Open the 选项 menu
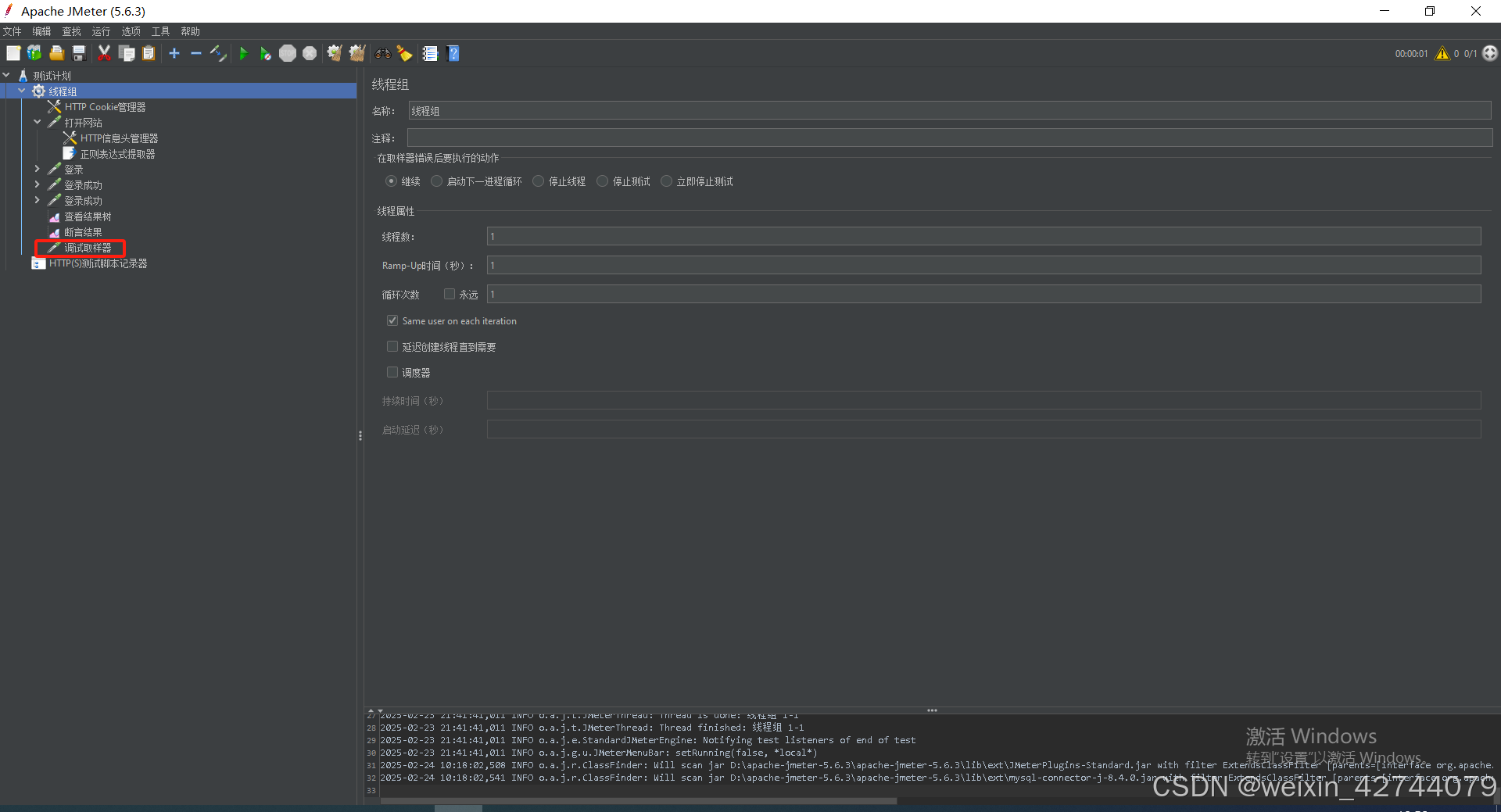Viewport: 1501px width, 812px height. (x=131, y=31)
